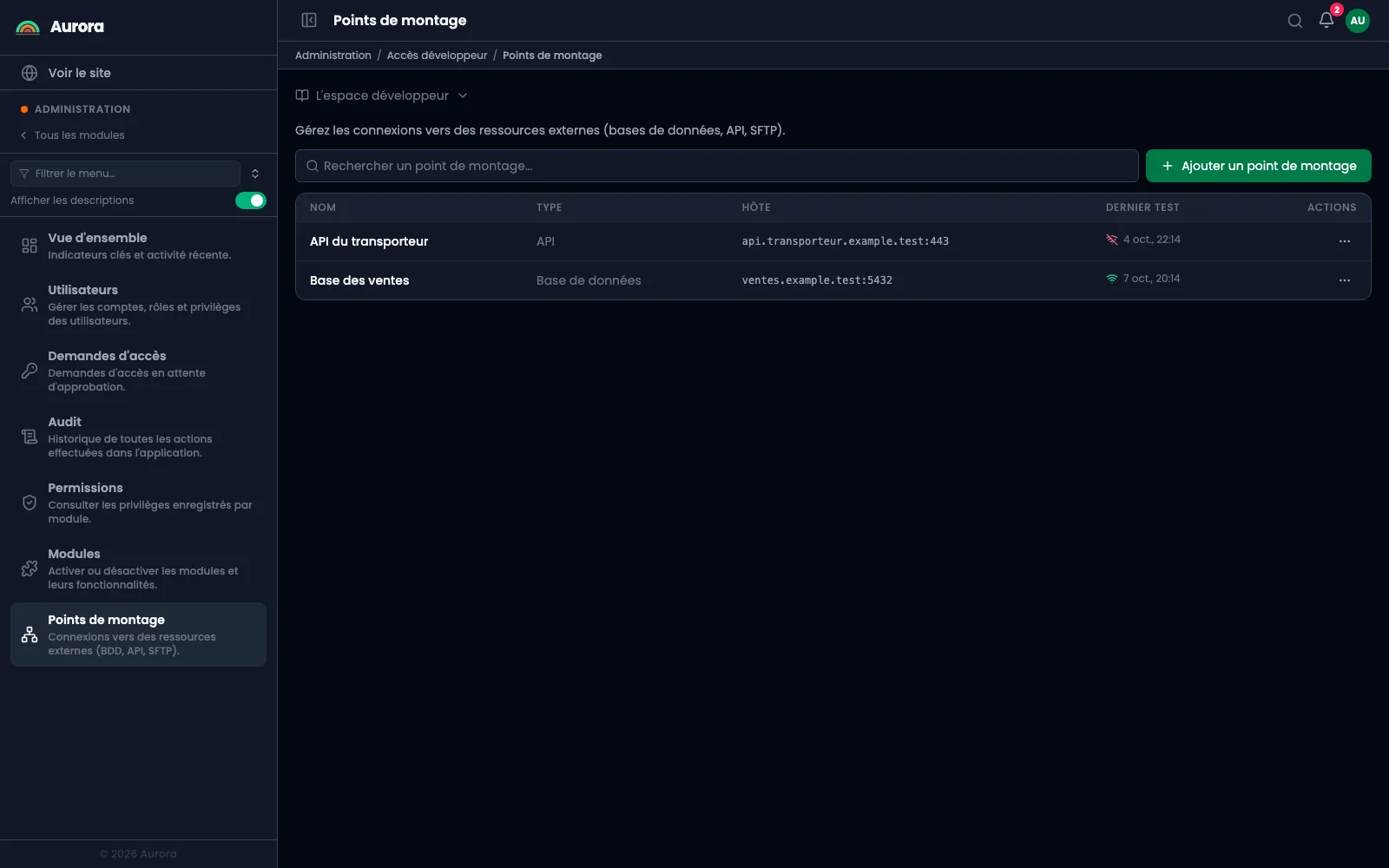Expand or collapse menu groups chevrons
Screen dimensions: 1389x868
(255, 174)
